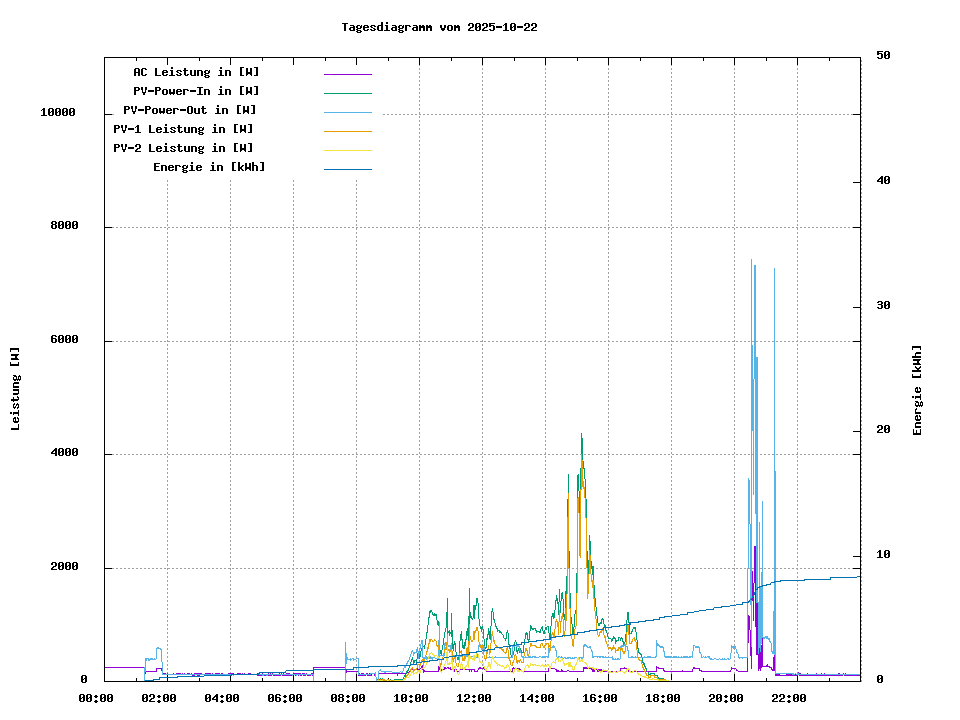Select the 20:00 time axis tick label
Viewport: 960px width, 720px height.
coord(727,698)
